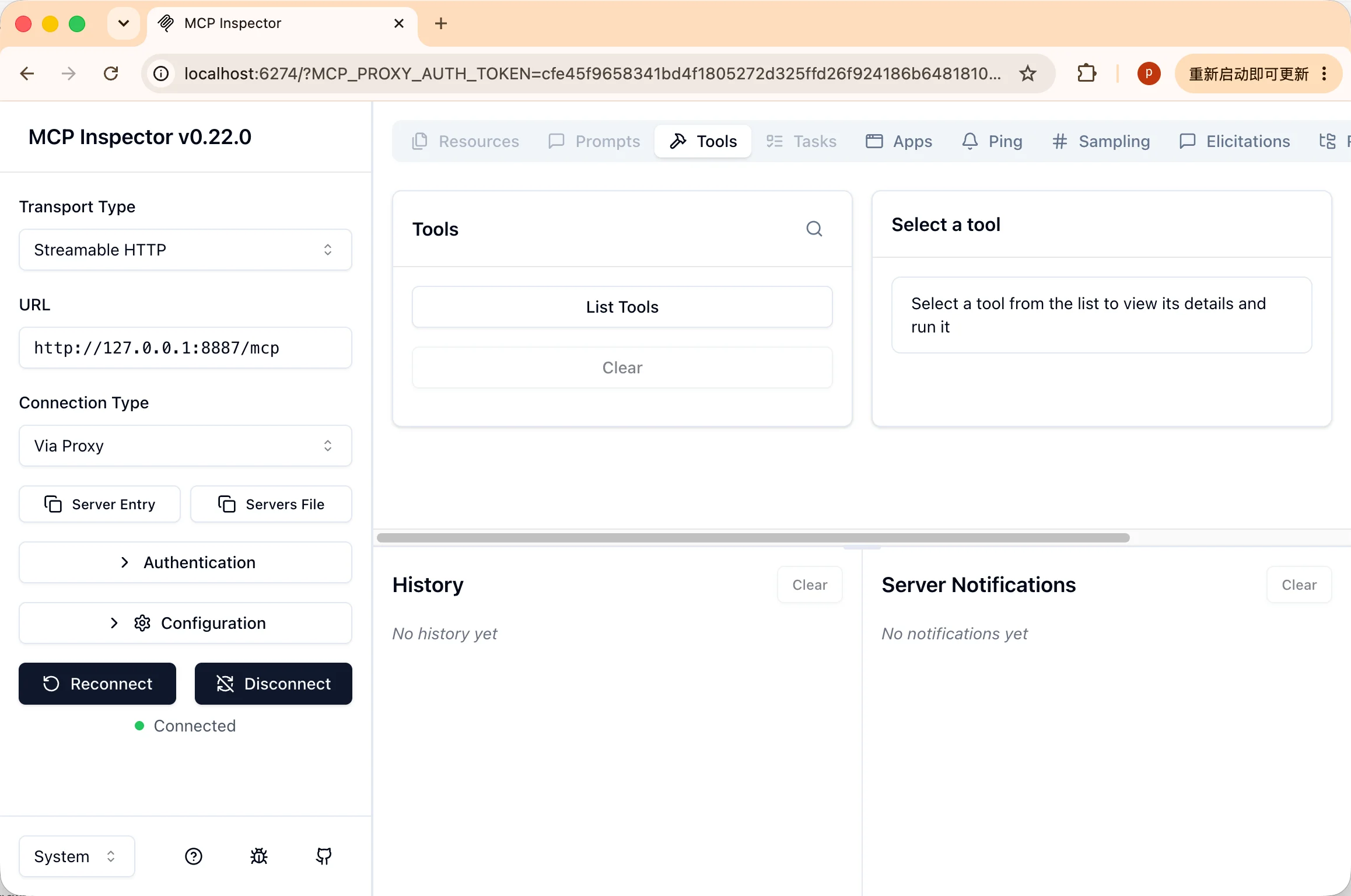This screenshot has height=896, width=1351.
Task: Open the tab search dropdown arrow
Action: [124, 23]
